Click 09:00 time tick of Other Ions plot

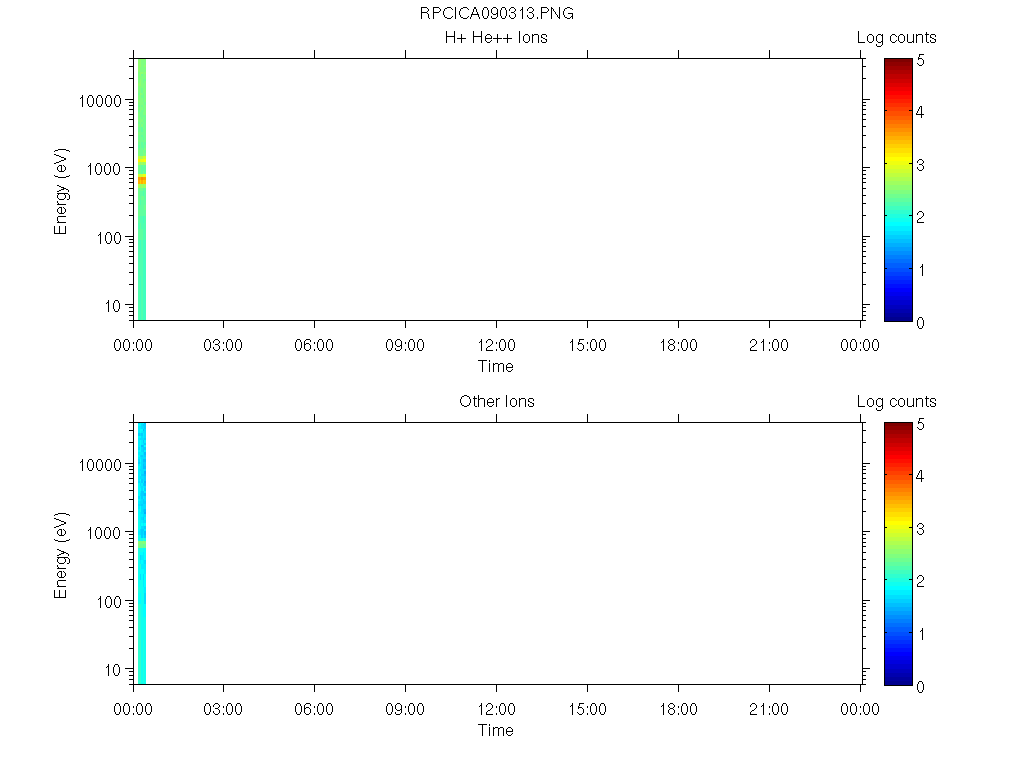[x=405, y=709]
